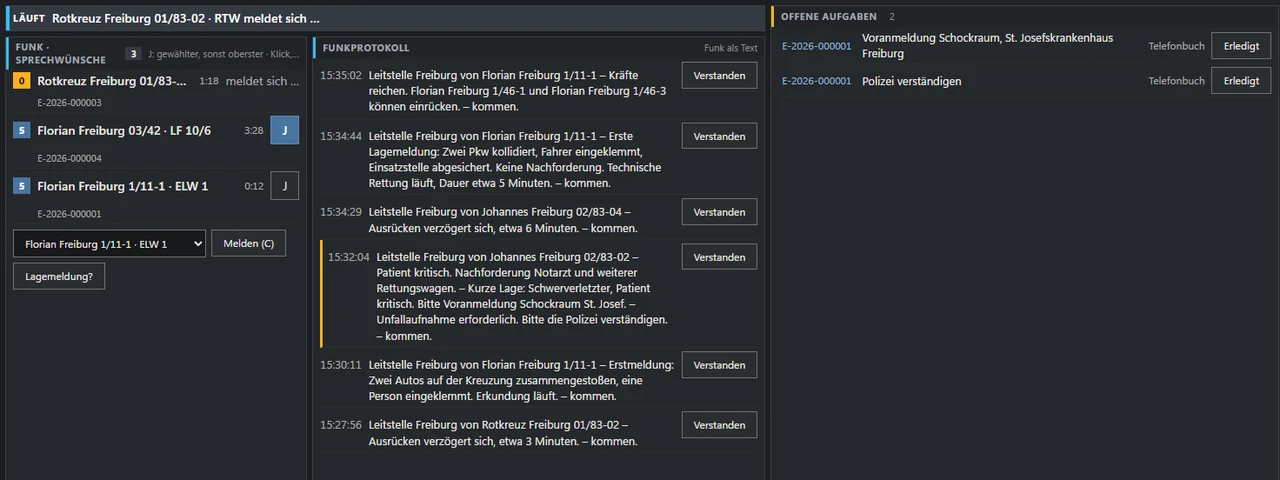Viewport: 1280px width, 480px height.
Task: Click the Sprechwünsche count badge 3
Action: coord(132,54)
